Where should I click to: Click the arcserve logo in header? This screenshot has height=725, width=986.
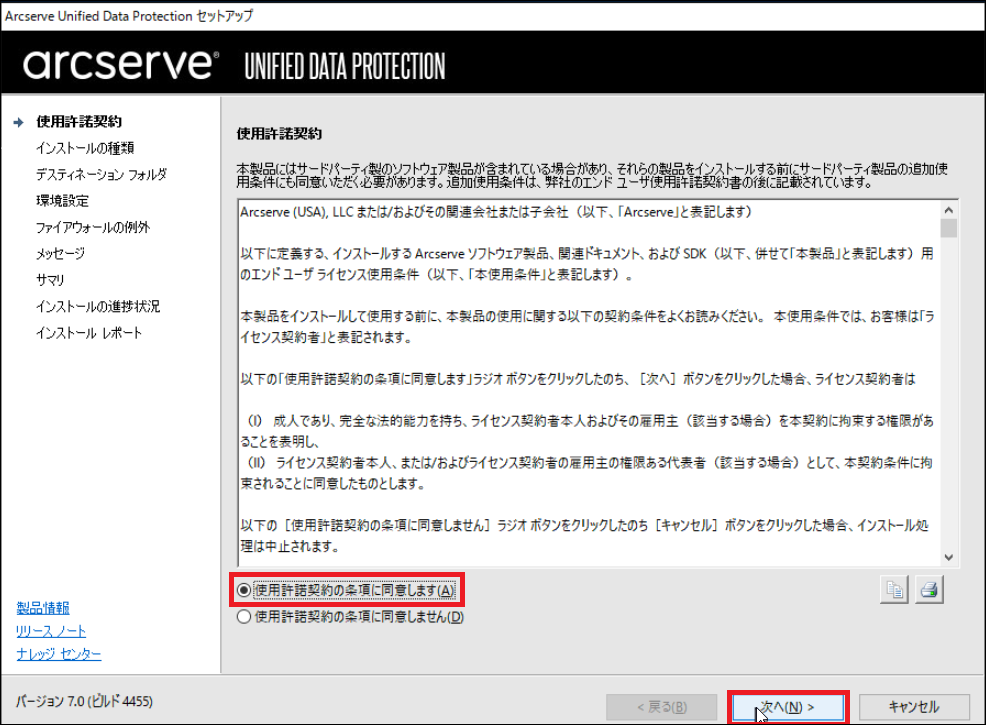coord(121,65)
